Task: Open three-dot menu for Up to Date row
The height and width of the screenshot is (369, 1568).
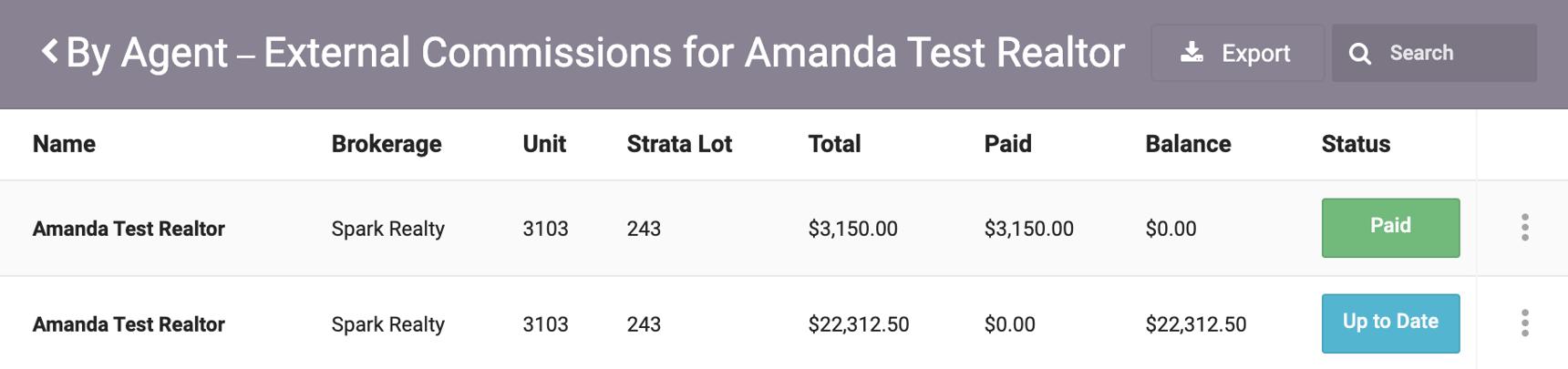Action: point(1524,323)
